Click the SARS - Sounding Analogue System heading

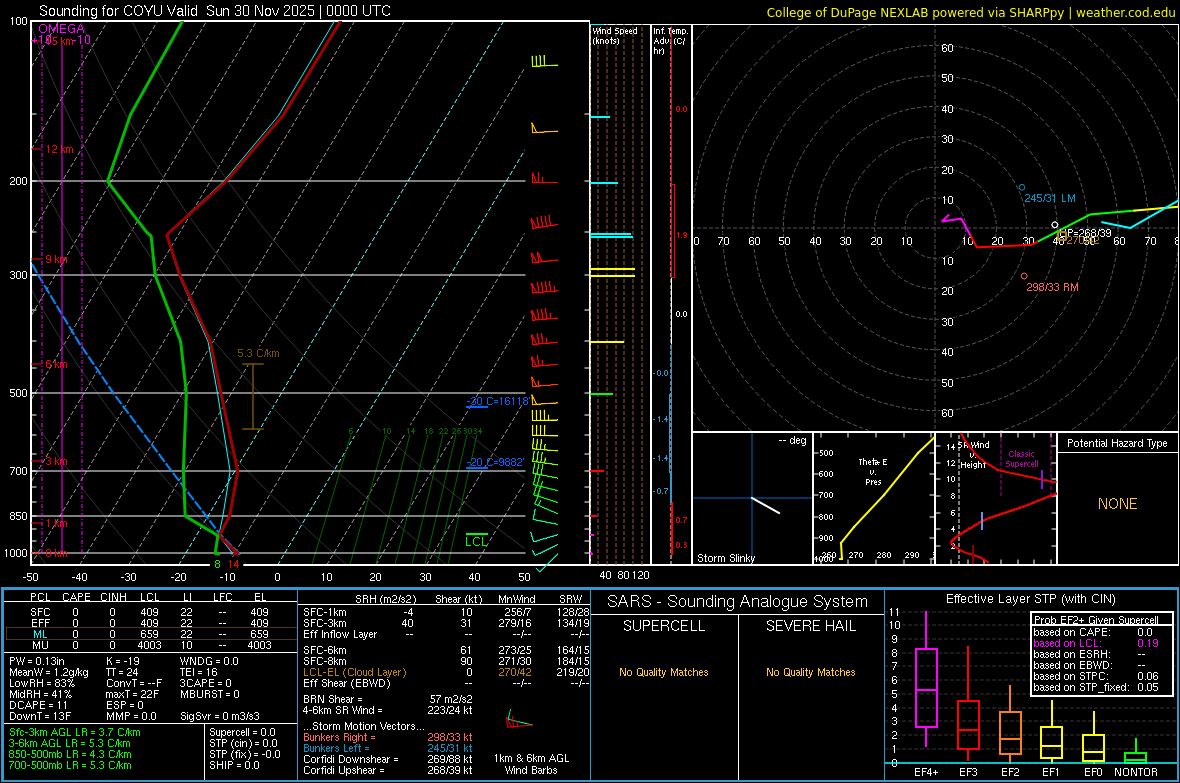click(x=738, y=602)
